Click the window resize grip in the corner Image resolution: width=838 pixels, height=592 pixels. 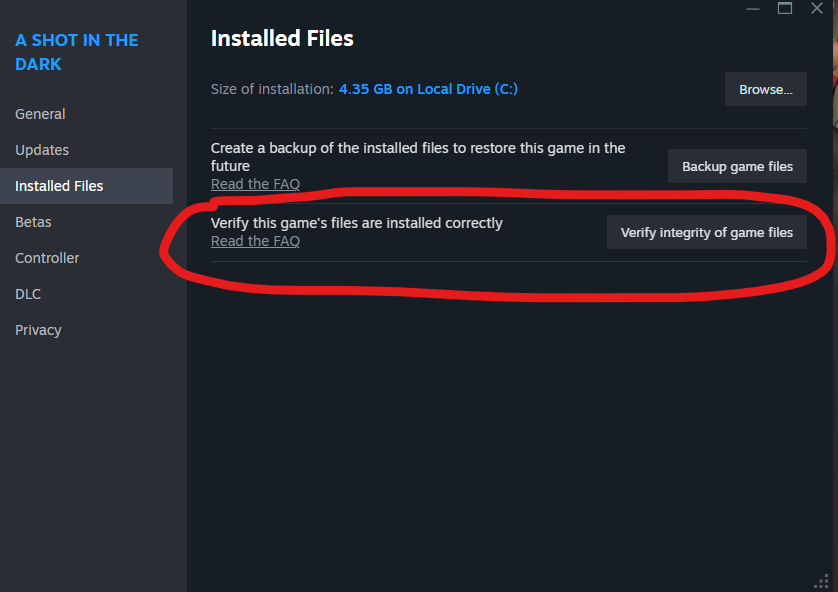pos(821,581)
